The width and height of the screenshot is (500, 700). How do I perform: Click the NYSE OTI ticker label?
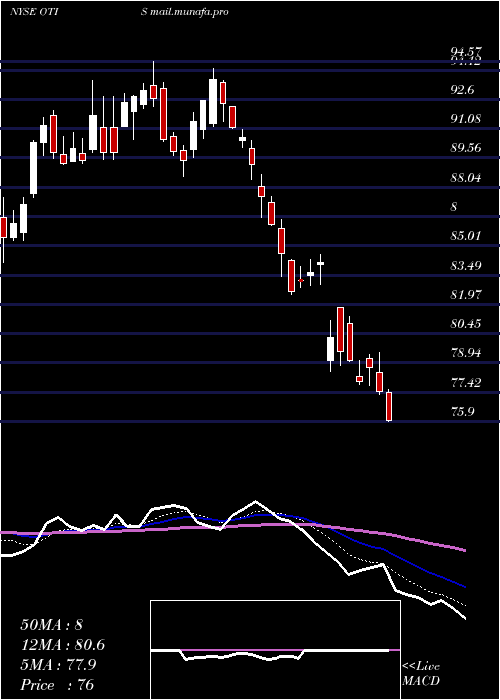(35, 12)
